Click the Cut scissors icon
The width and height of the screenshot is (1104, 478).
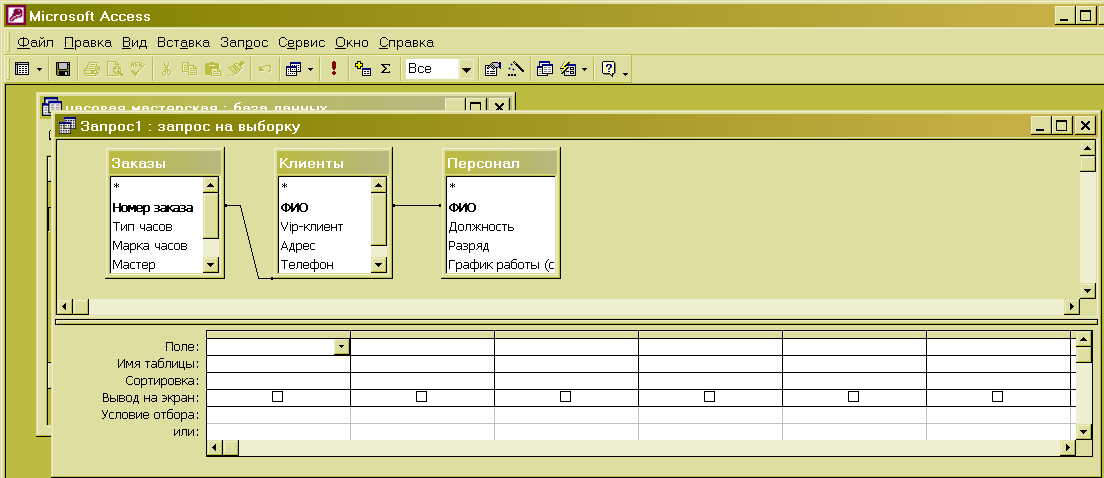[x=167, y=69]
